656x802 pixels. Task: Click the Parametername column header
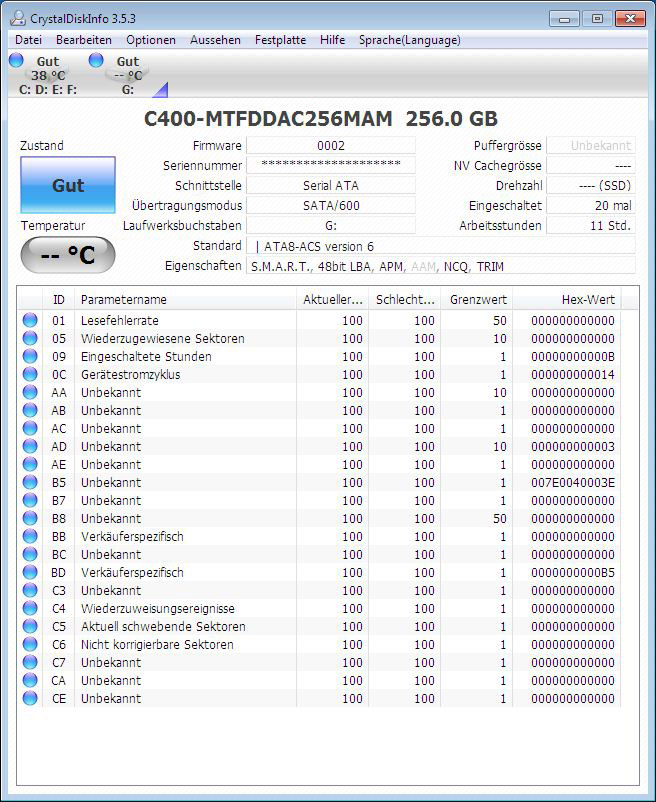click(x=185, y=299)
